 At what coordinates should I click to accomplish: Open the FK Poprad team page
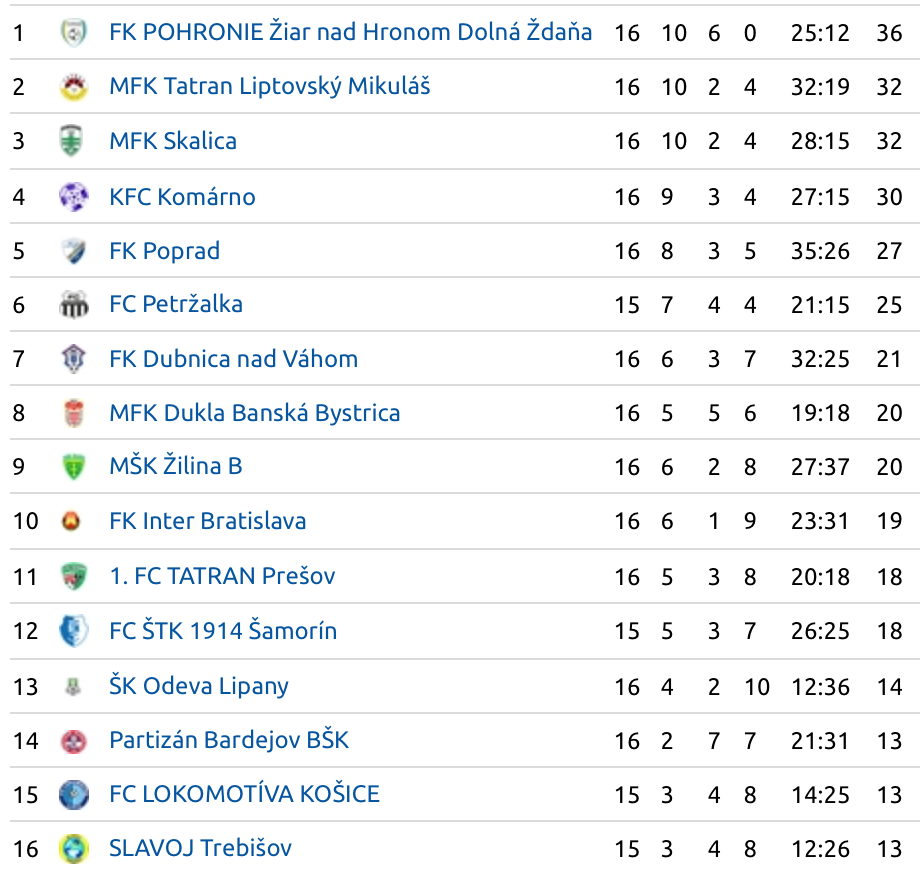coord(165,251)
